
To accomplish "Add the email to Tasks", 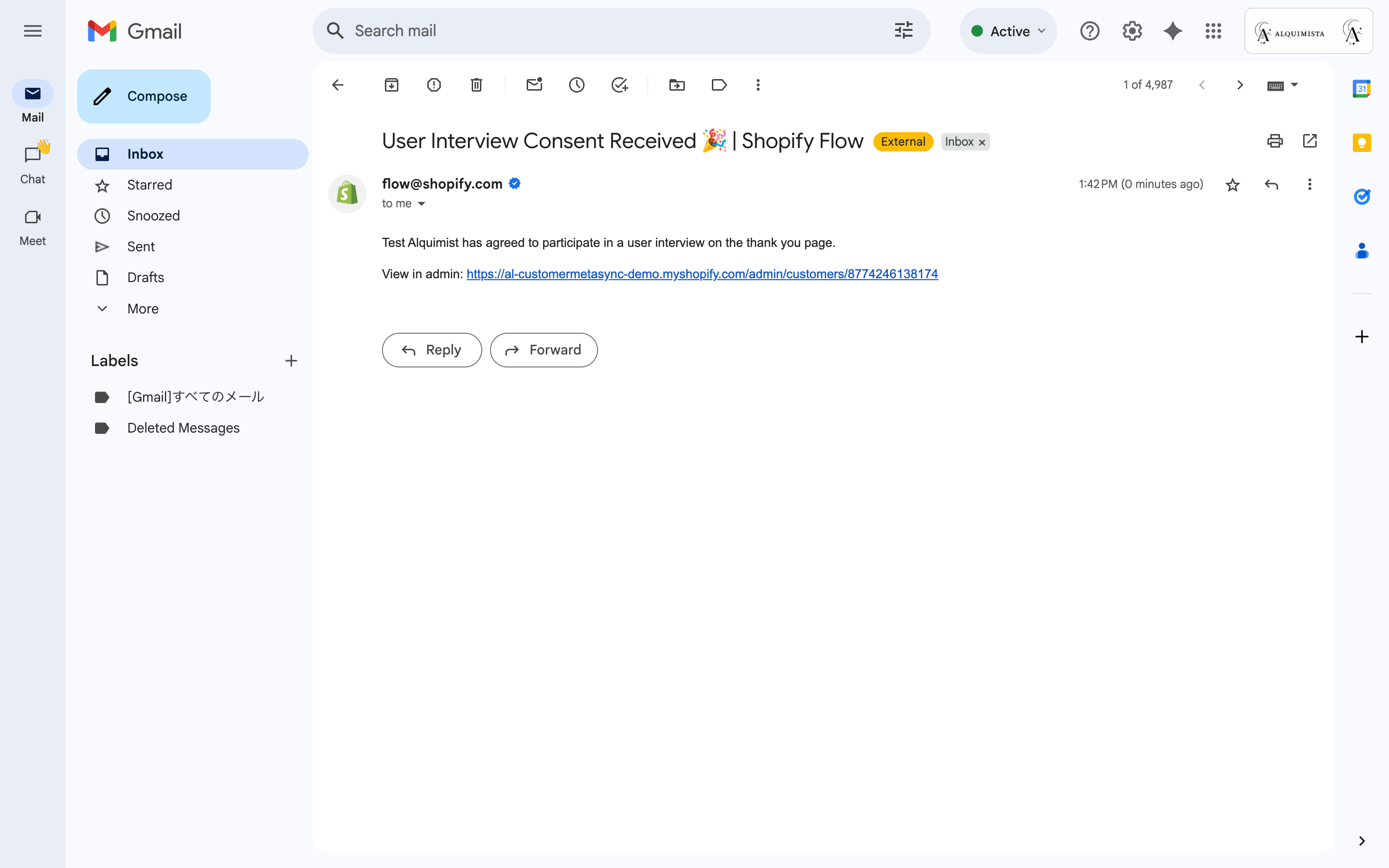I will [x=619, y=85].
